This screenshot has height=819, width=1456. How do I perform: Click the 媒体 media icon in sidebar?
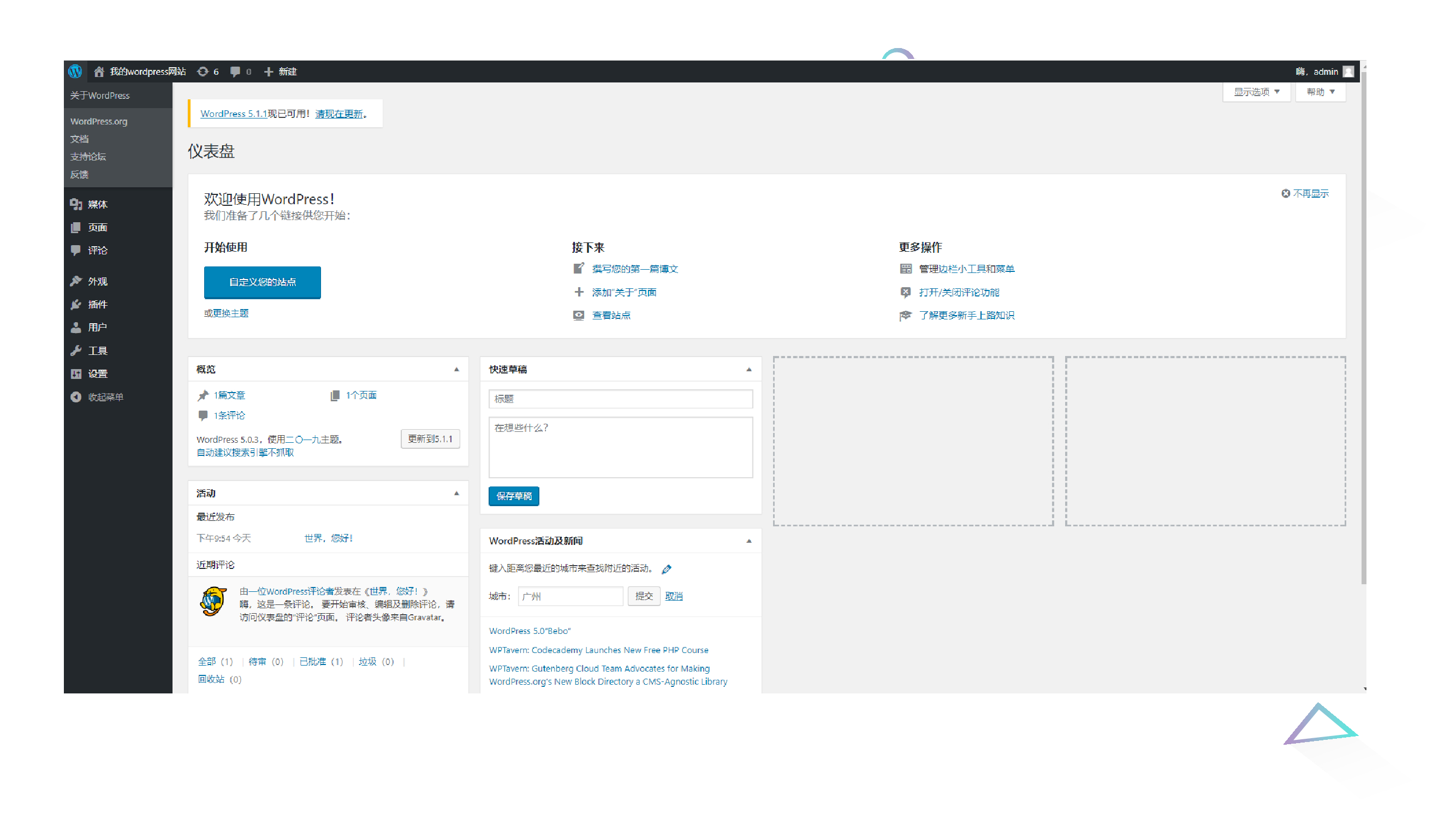[76, 204]
